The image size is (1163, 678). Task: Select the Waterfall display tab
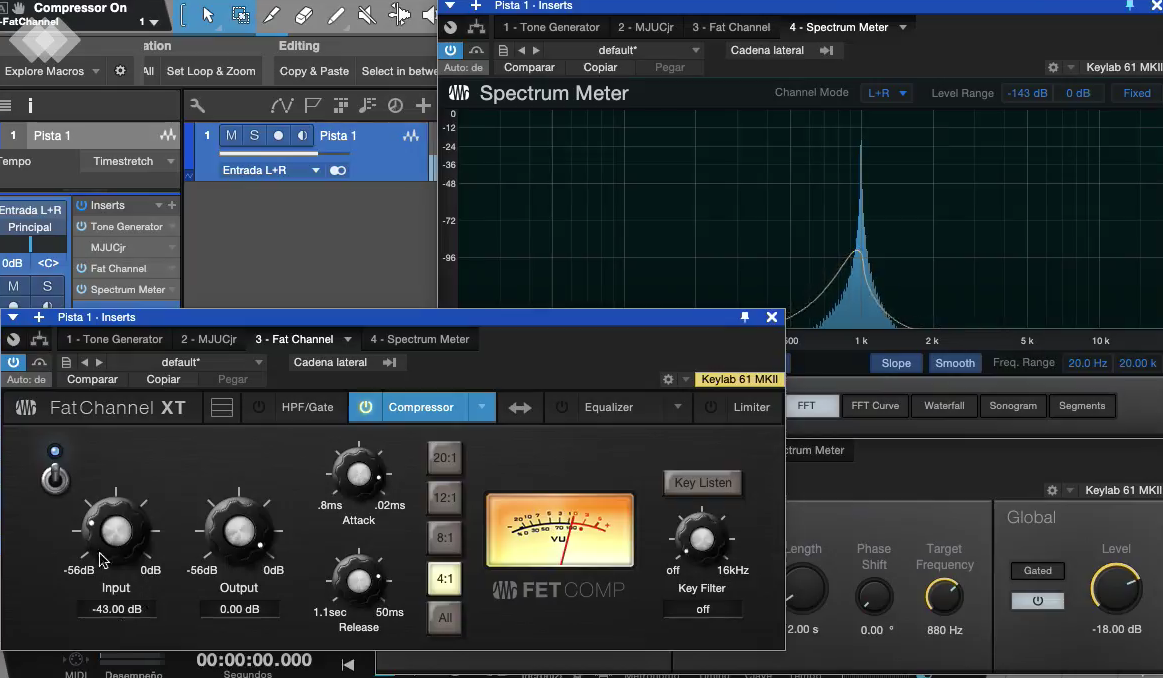[x=944, y=406]
